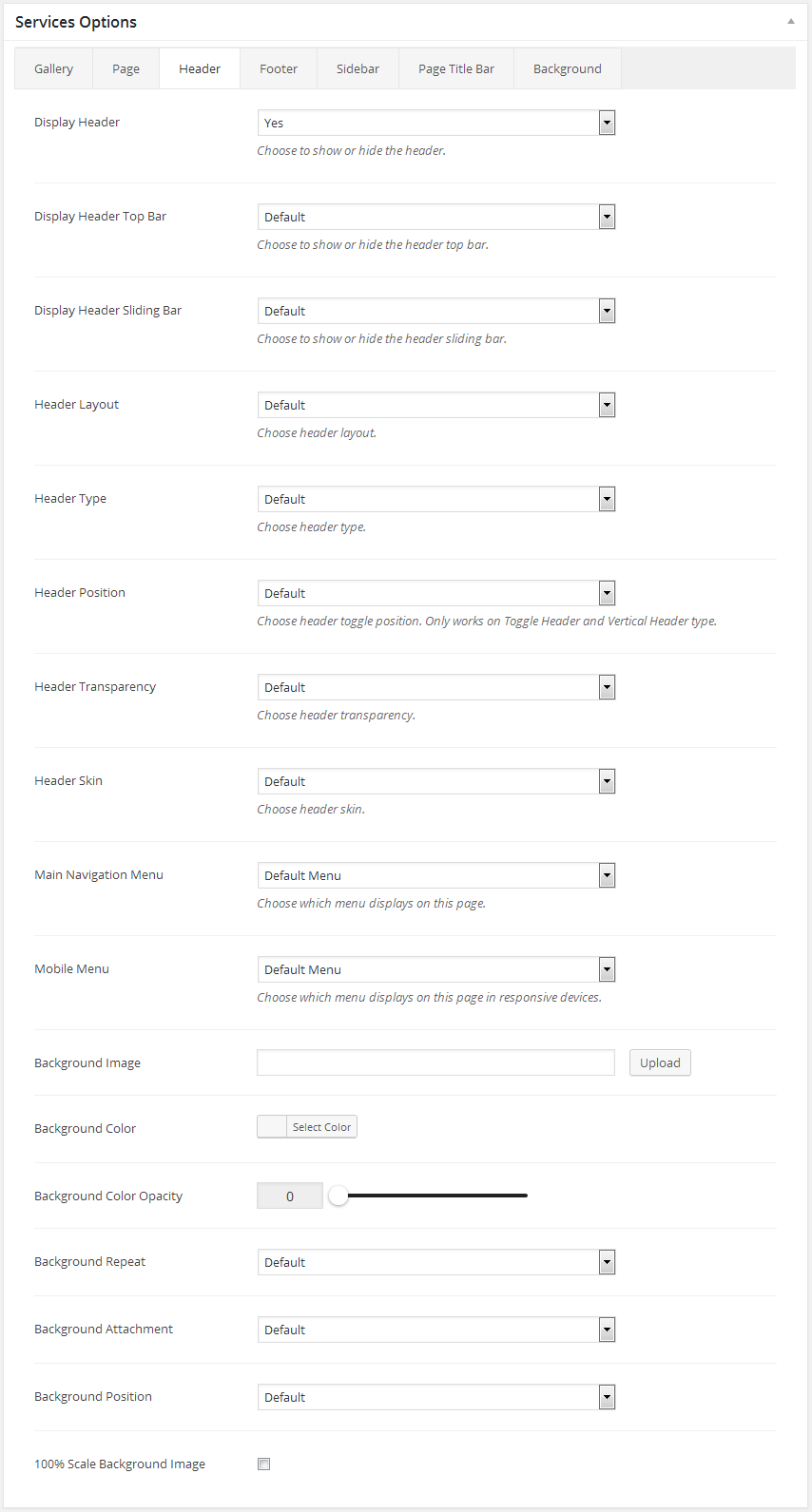This screenshot has height=1512, width=812.
Task: Open the Header Layout dropdown
Action: (x=436, y=405)
